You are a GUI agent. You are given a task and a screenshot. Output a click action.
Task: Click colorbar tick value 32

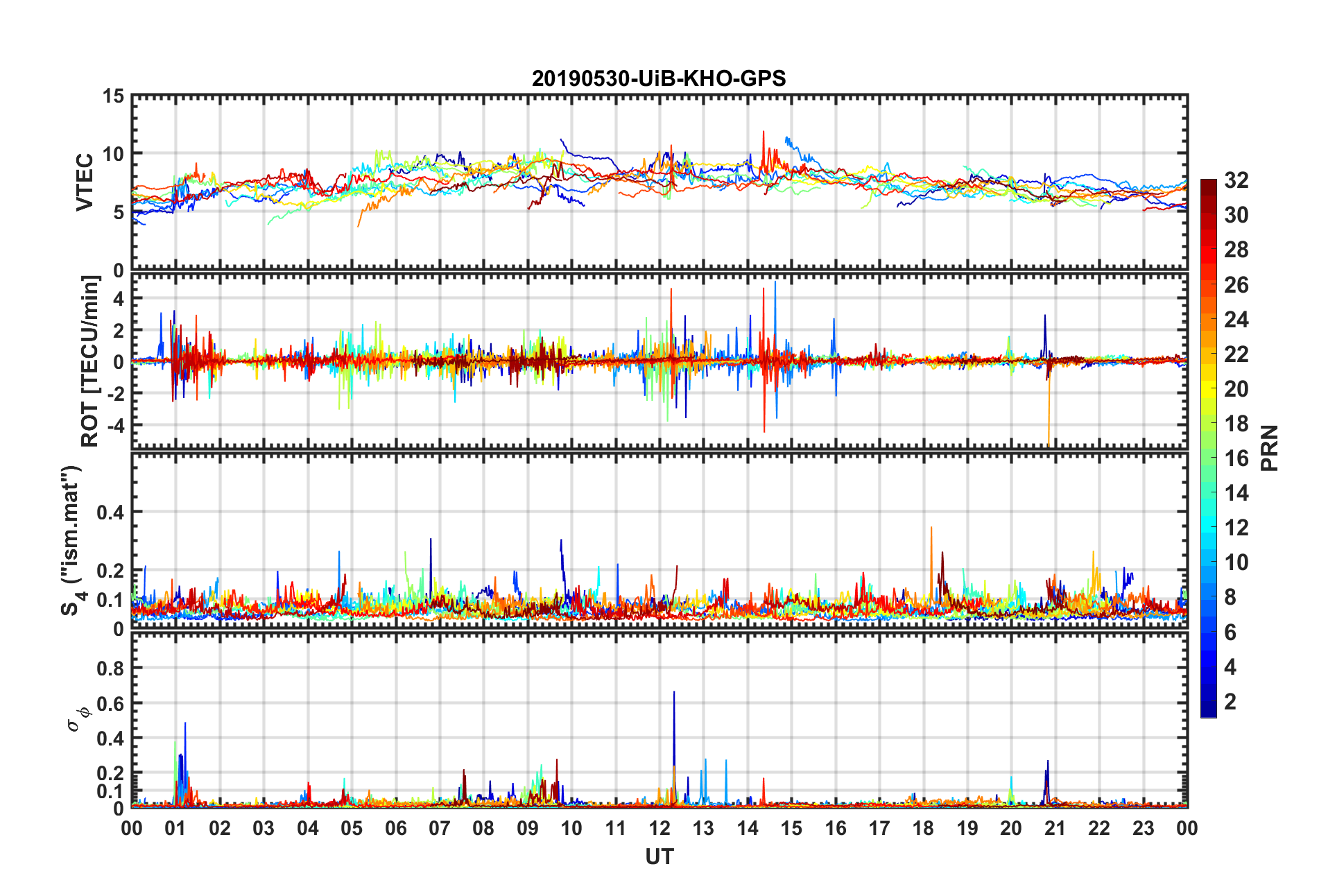1236,180
